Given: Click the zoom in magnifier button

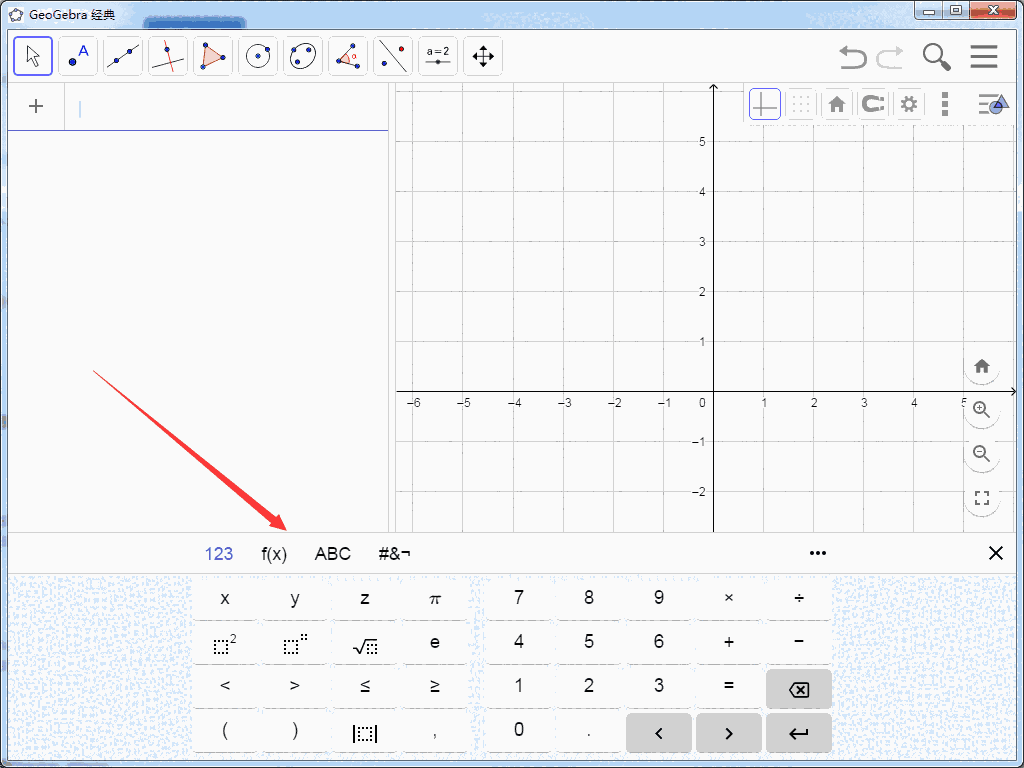Looking at the screenshot, I should pos(981,410).
